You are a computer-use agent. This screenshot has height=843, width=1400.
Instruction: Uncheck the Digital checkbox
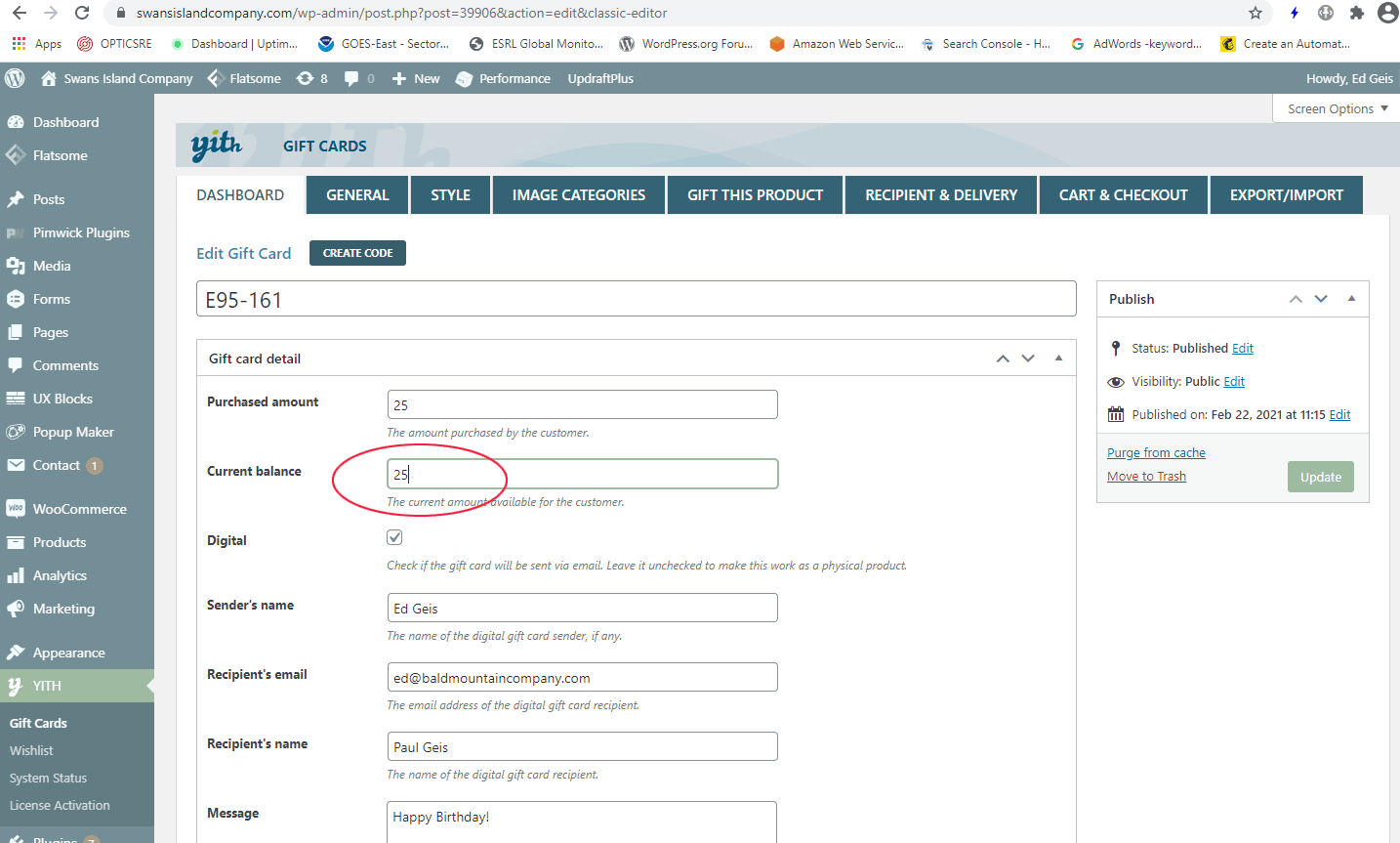[394, 537]
